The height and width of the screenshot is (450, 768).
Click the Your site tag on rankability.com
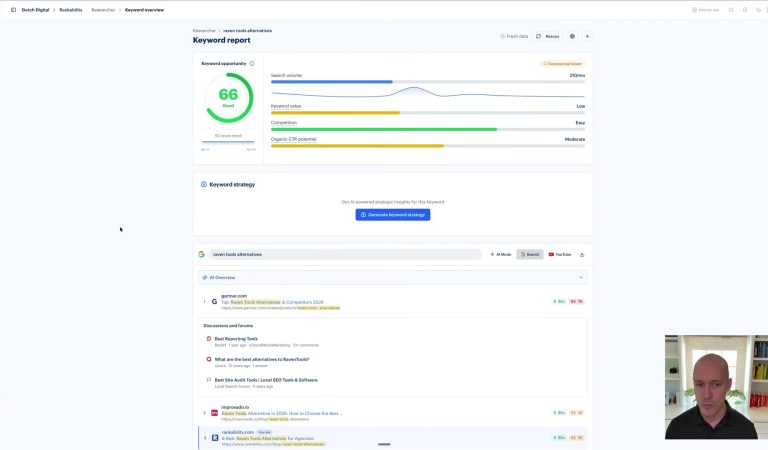264,432
